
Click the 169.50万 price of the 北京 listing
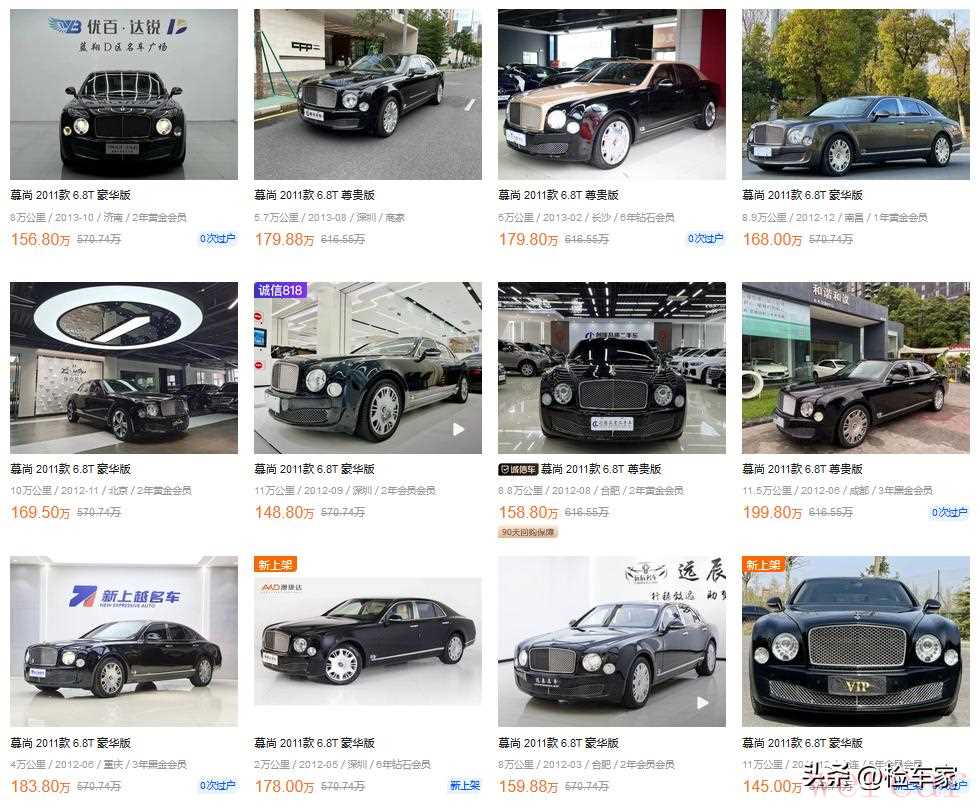click(x=41, y=512)
